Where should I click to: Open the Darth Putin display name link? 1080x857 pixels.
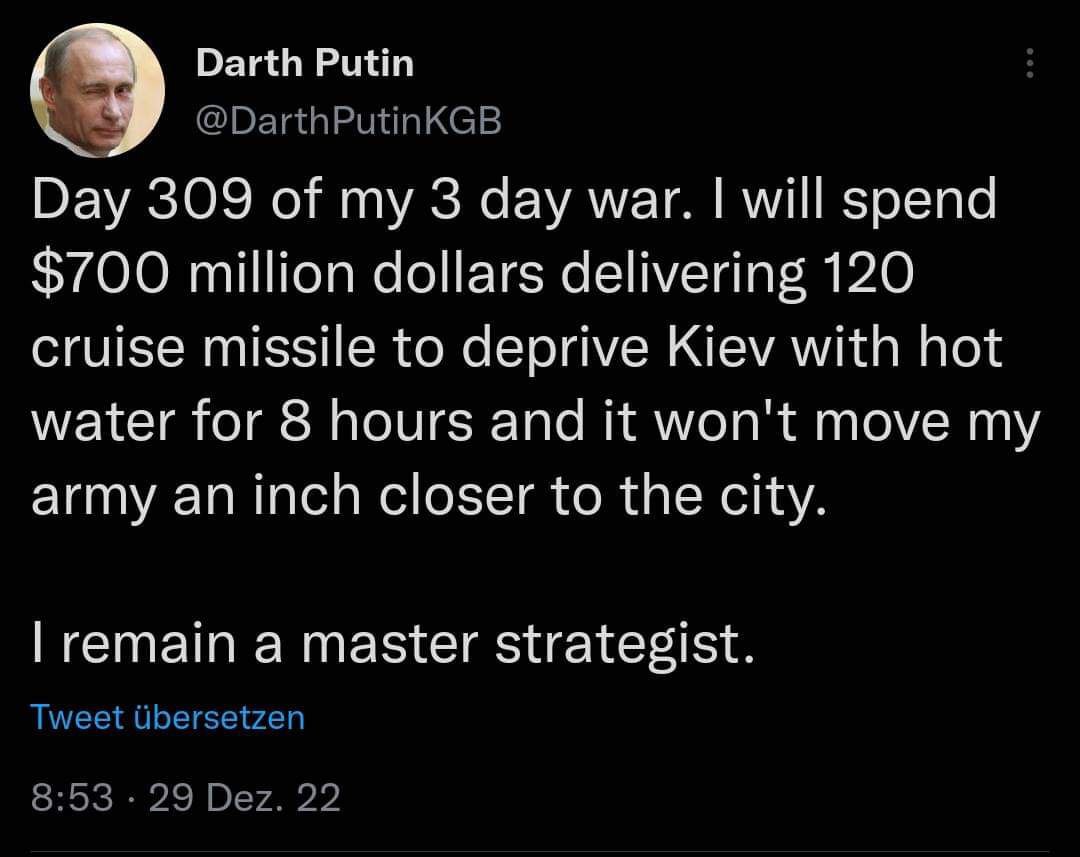(x=304, y=63)
